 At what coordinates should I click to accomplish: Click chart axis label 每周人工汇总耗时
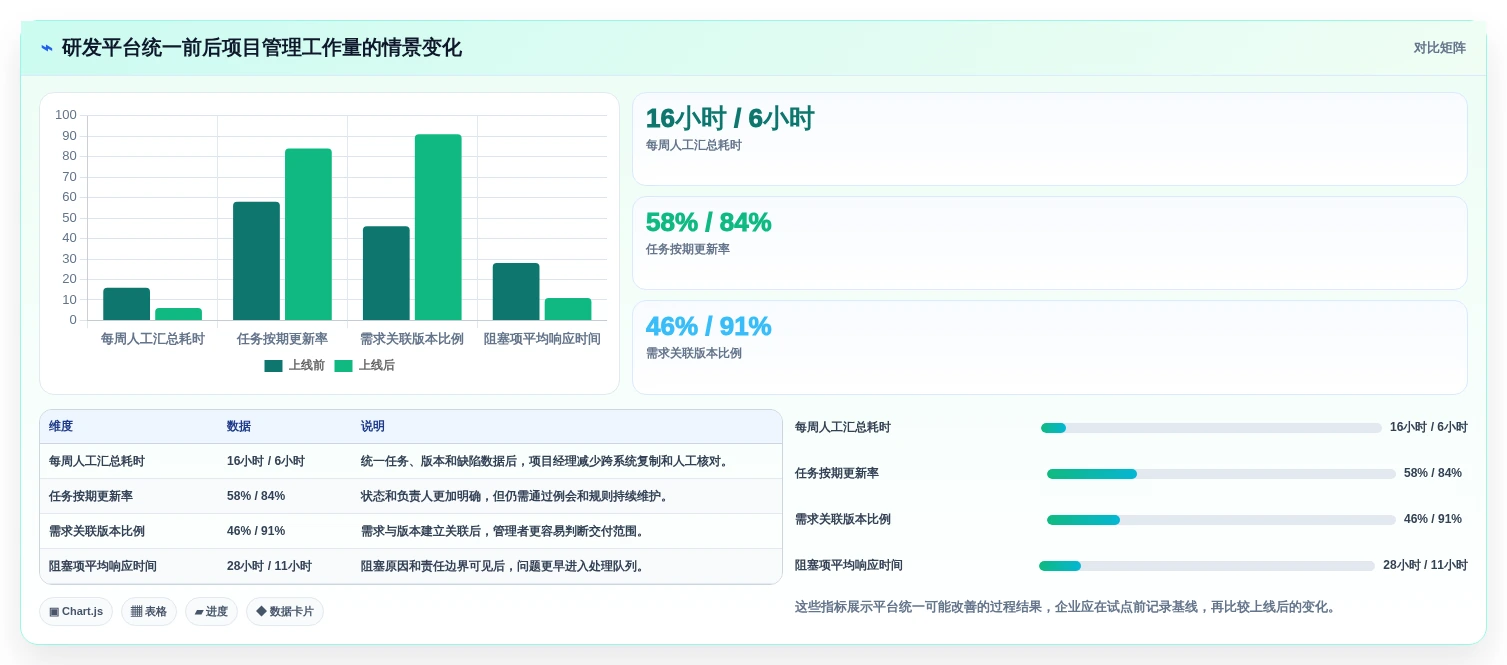click(153, 339)
